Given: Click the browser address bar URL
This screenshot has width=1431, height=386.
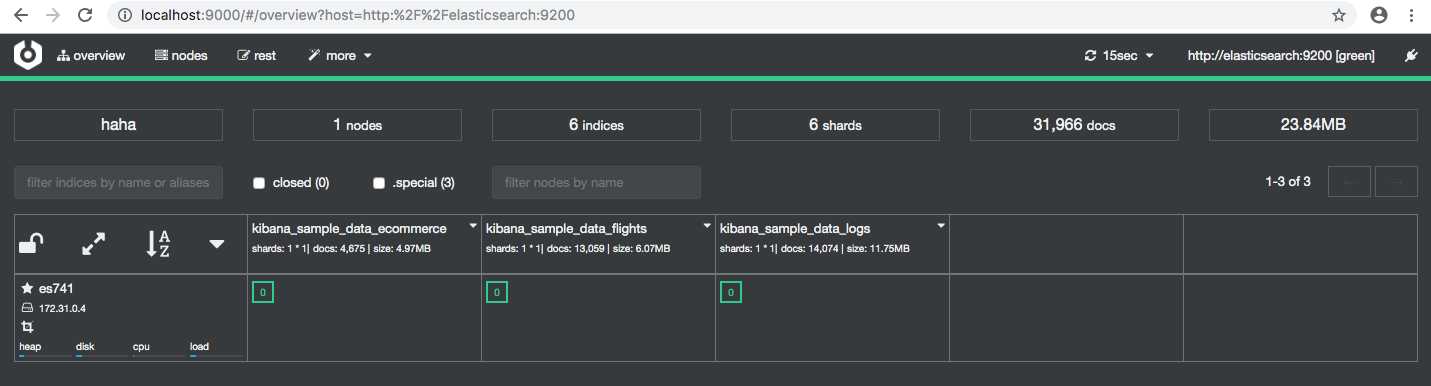Looking at the screenshot, I should point(359,16).
